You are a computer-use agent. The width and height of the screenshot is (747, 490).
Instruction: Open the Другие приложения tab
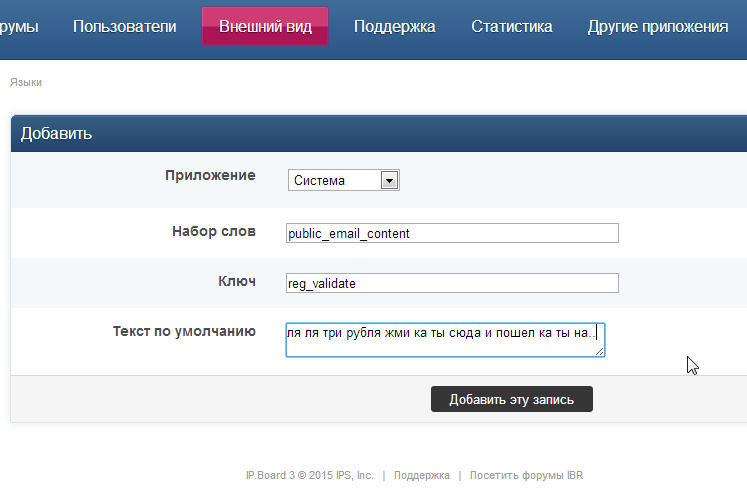(x=657, y=27)
